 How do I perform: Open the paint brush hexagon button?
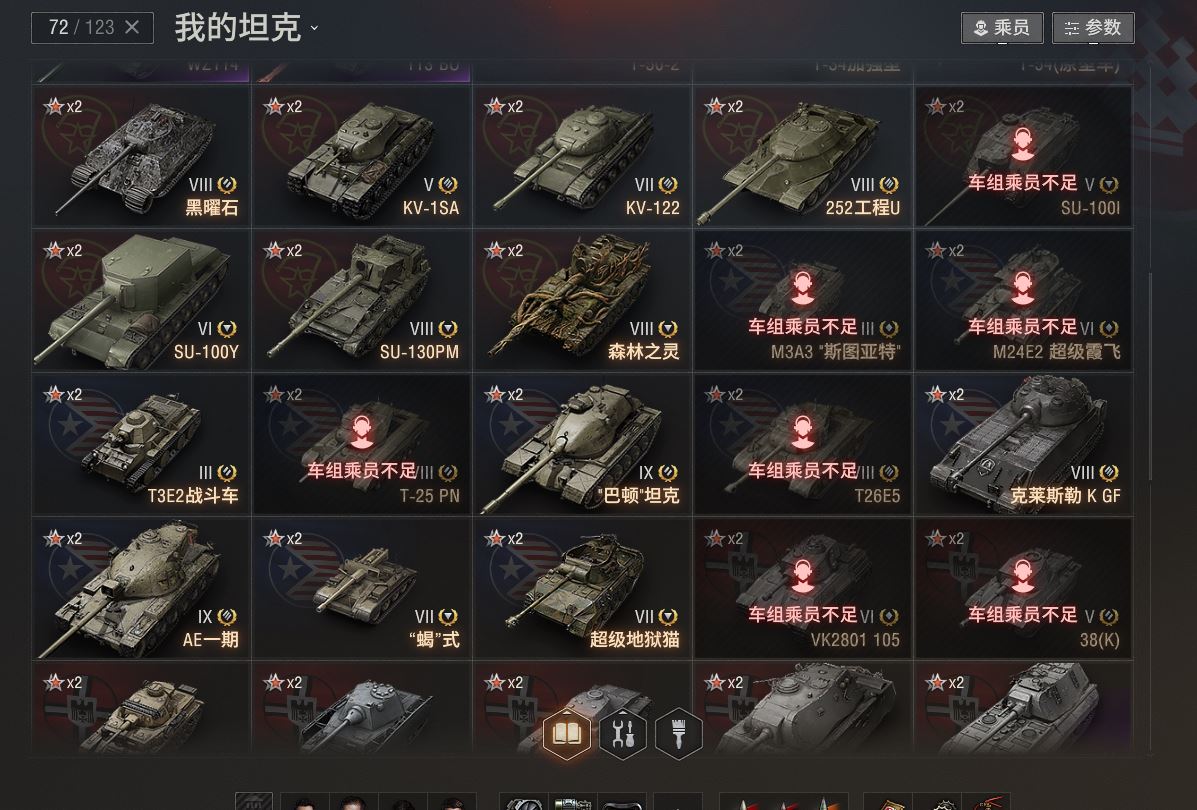coord(679,734)
